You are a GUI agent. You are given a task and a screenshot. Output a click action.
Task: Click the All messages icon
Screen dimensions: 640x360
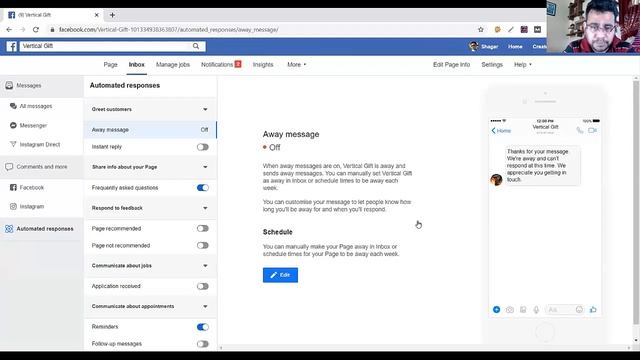click(13, 106)
